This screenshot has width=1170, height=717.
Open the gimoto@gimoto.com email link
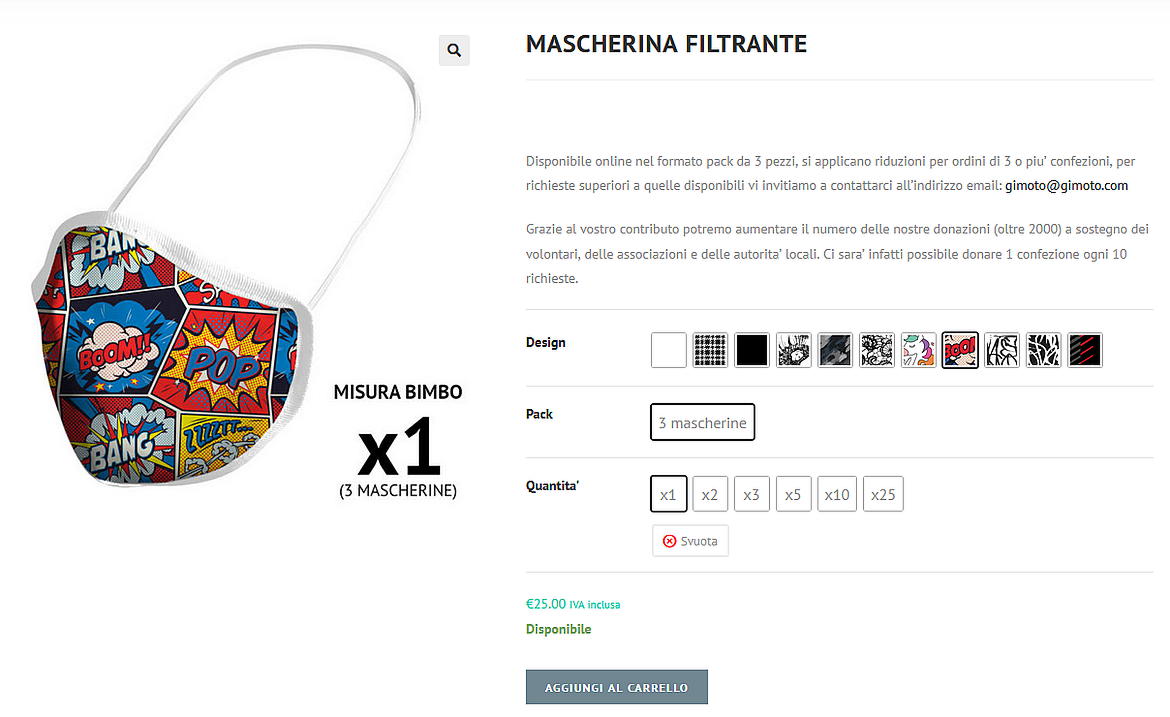(x=1066, y=186)
